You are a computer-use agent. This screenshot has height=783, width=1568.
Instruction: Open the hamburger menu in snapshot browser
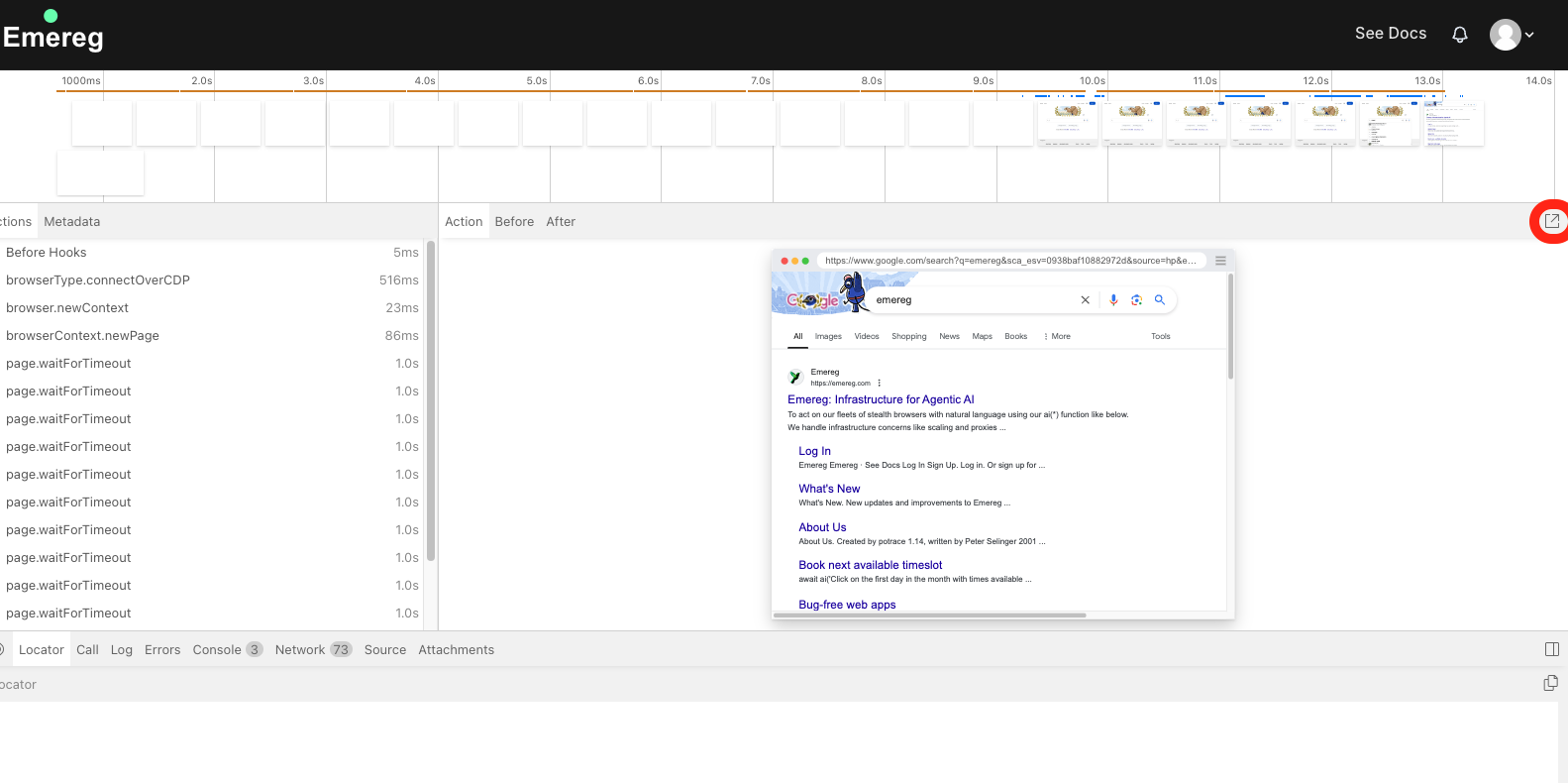click(x=1220, y=261)
